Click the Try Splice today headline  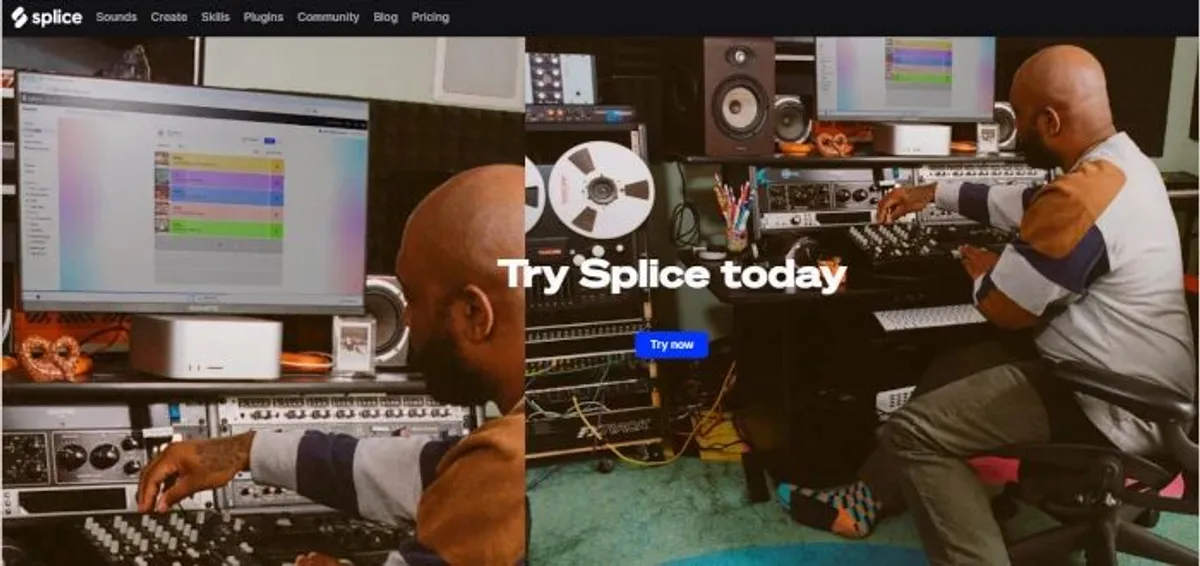coord(672,274)
